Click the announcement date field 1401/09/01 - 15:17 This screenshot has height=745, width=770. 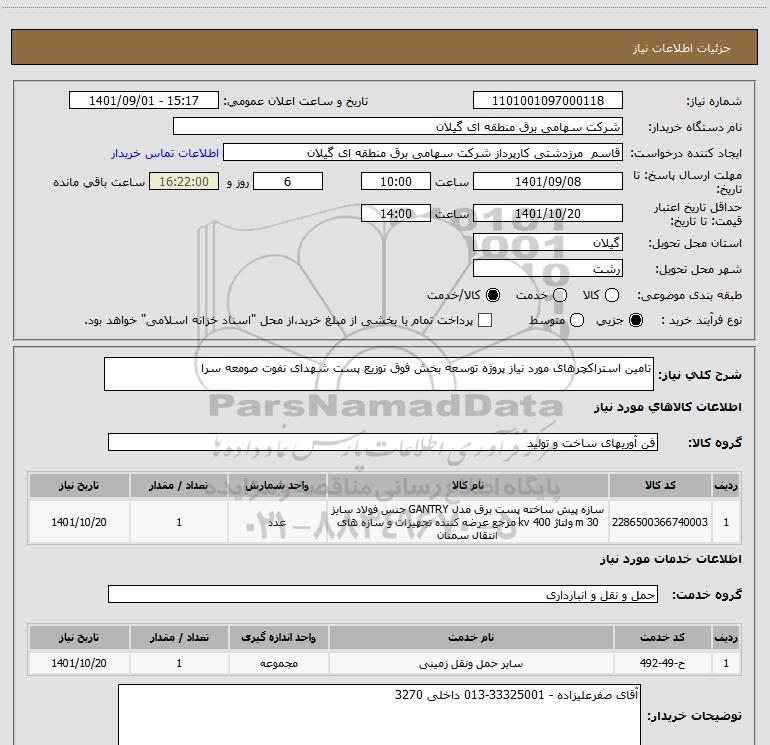point(144,100)
